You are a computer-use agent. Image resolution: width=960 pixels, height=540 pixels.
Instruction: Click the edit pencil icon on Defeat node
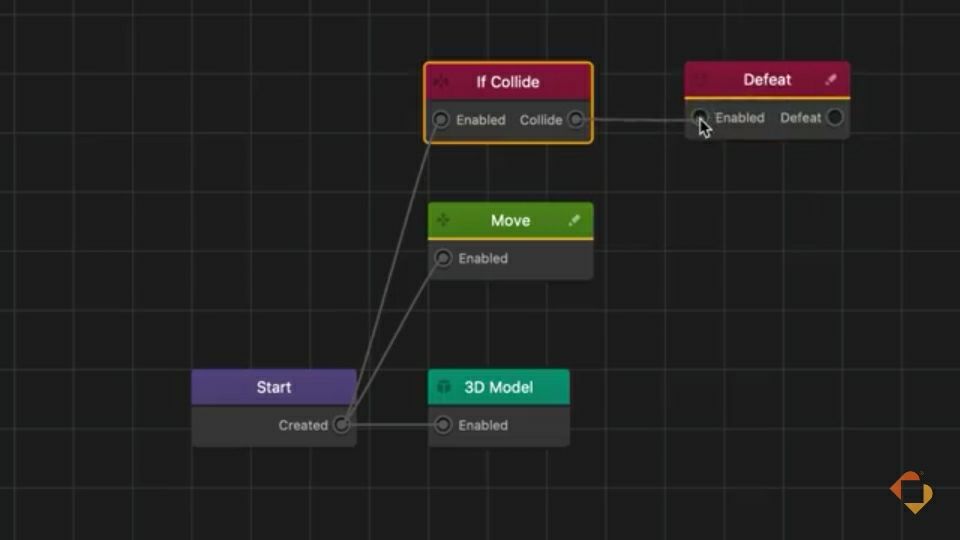(831, 80)
